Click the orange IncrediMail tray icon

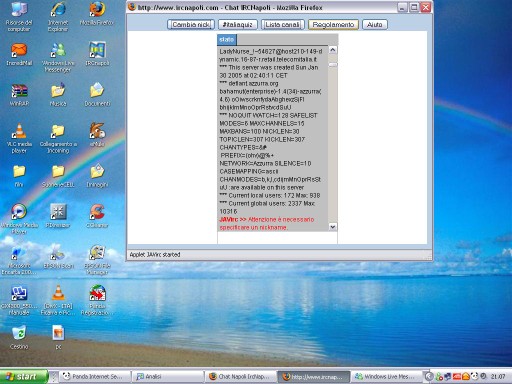(466, 377)
